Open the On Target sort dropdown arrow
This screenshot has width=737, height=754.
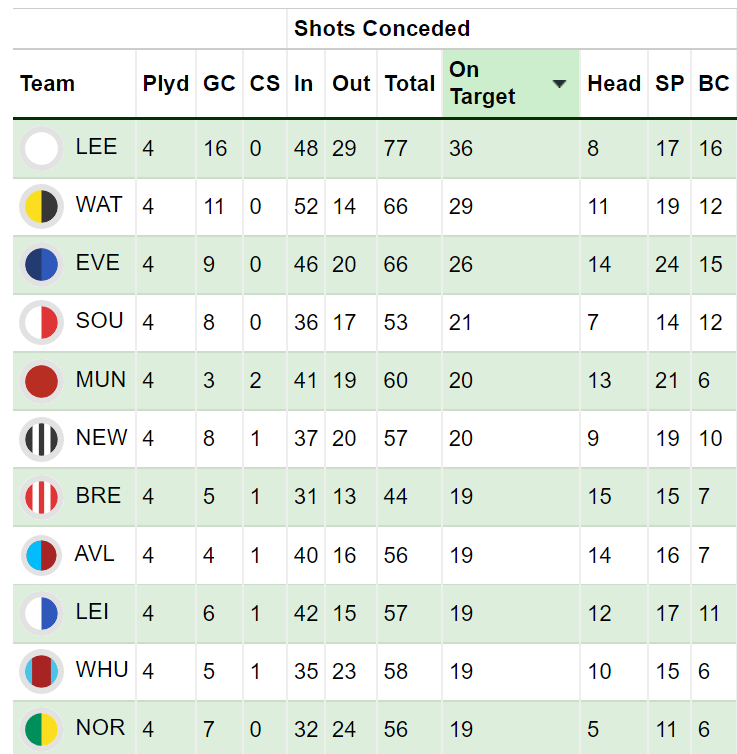[559, 84]
